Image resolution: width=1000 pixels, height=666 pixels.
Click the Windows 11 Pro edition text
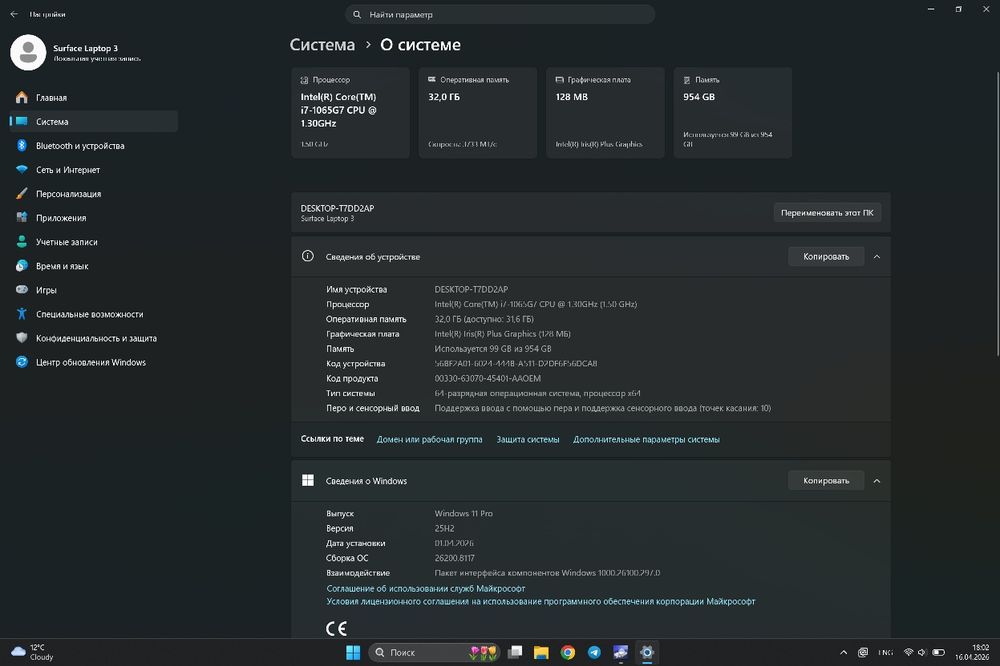tap(464, 513)
